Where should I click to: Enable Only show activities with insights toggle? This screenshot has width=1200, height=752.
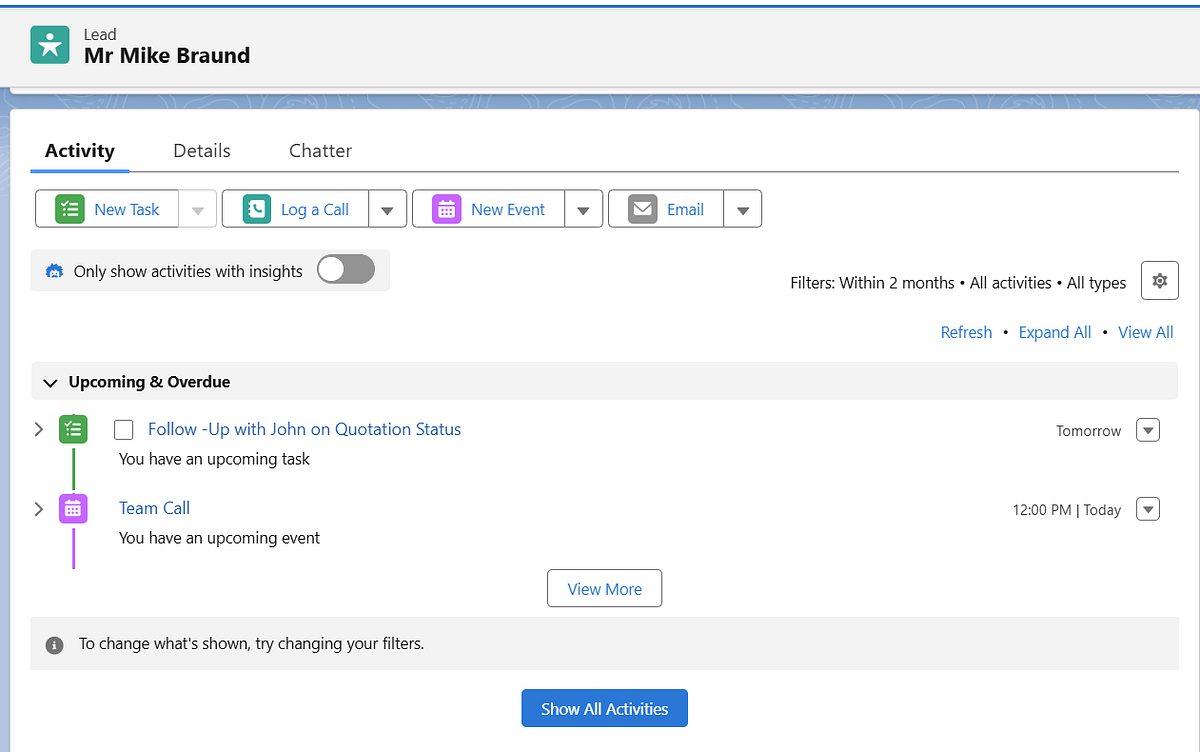click(345, 270)
